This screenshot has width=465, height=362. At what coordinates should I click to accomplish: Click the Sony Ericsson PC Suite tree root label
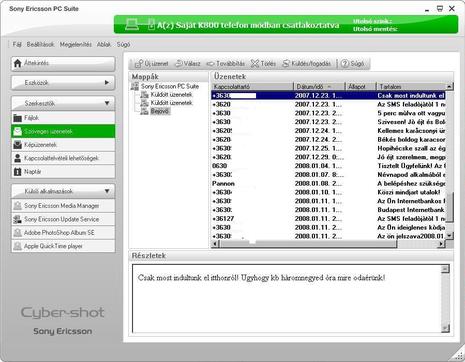point(170,86)
